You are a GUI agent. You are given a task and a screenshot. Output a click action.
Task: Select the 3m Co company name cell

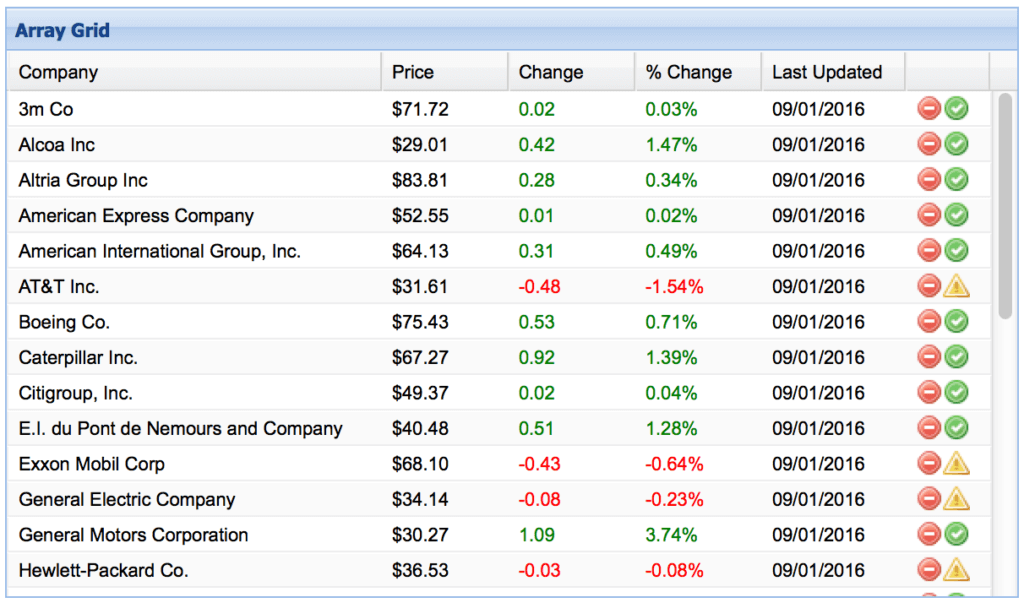(194, 109)
